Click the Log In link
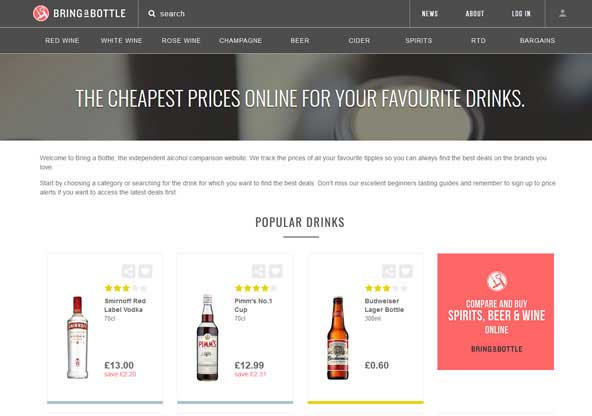Image resolution: width=592 pixels, height=416 pixels. [521, 14]
